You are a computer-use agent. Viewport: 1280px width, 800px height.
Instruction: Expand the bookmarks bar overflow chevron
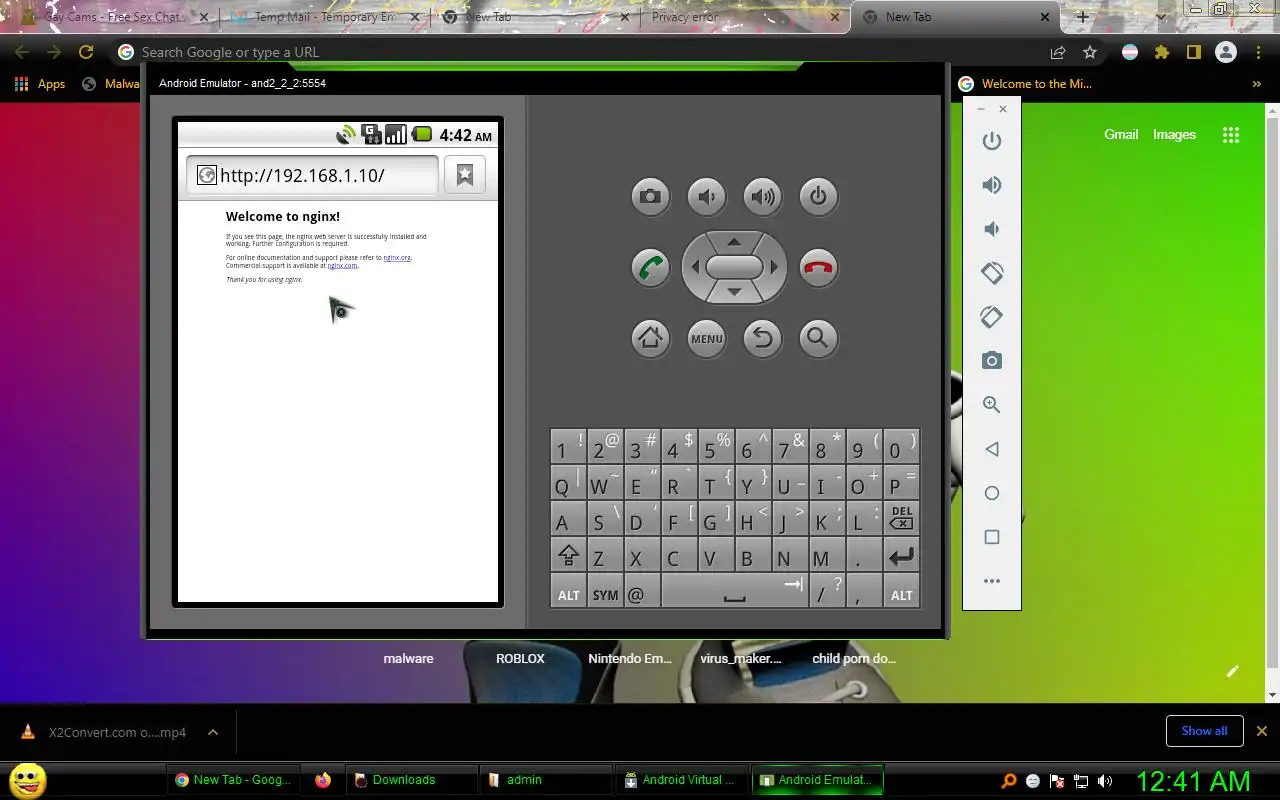tap(1257, 84)
